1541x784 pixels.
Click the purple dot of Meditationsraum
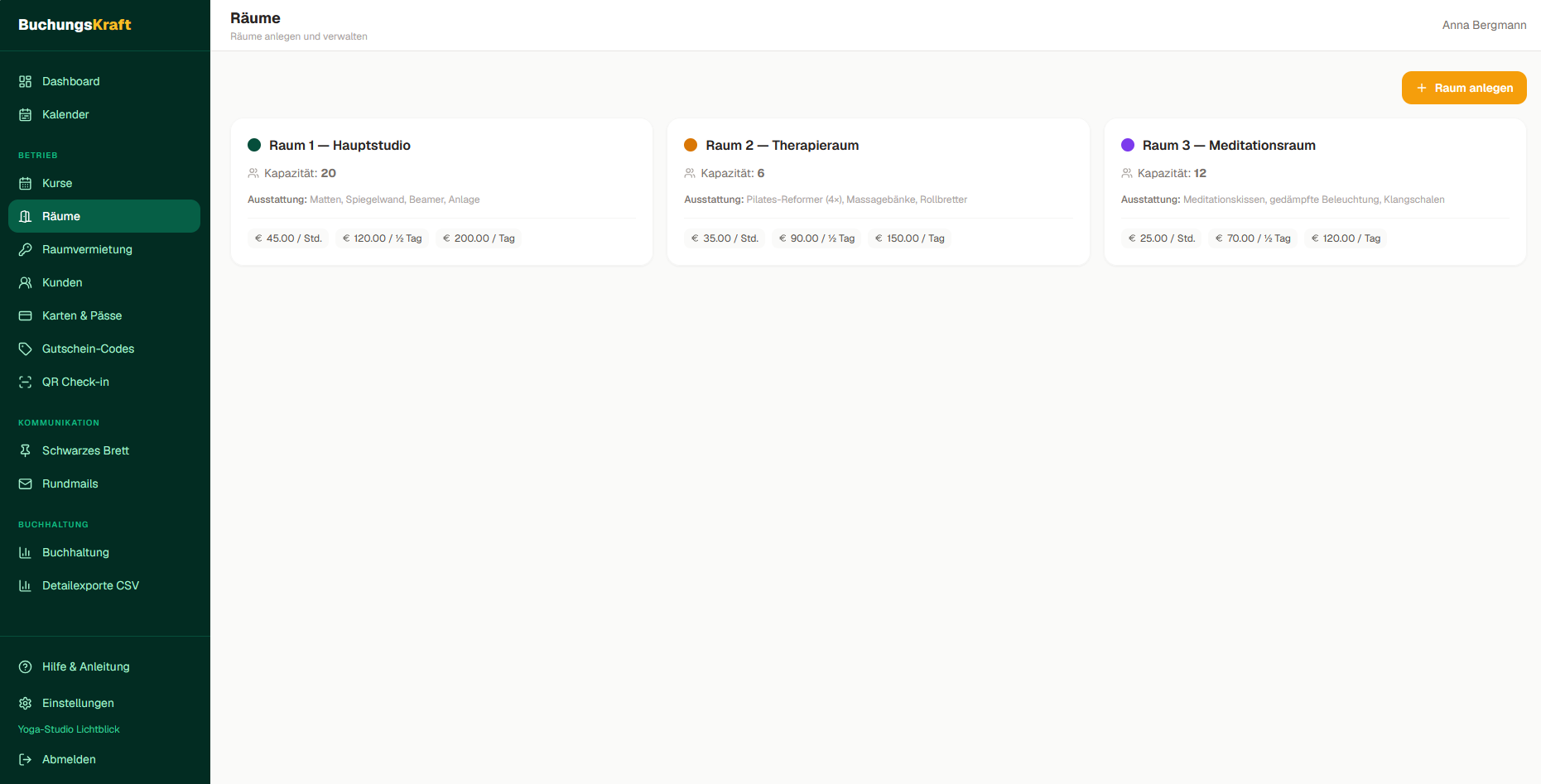coord(1128,145)
